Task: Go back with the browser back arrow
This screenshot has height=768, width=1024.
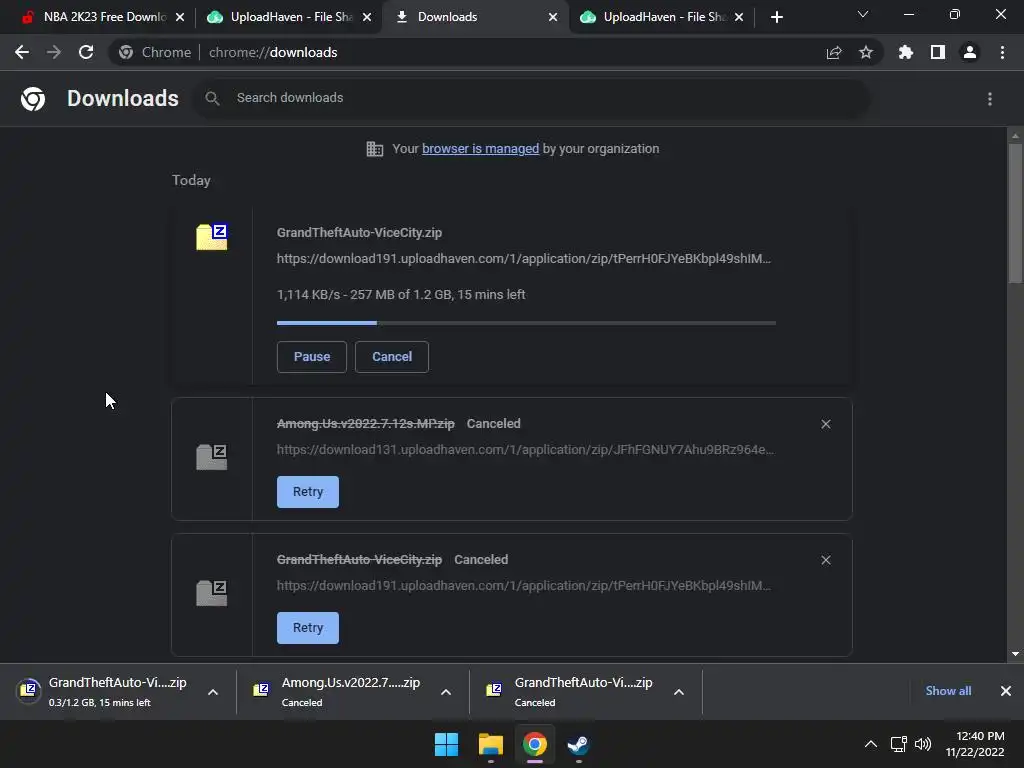Action: [x=22, y=52]
